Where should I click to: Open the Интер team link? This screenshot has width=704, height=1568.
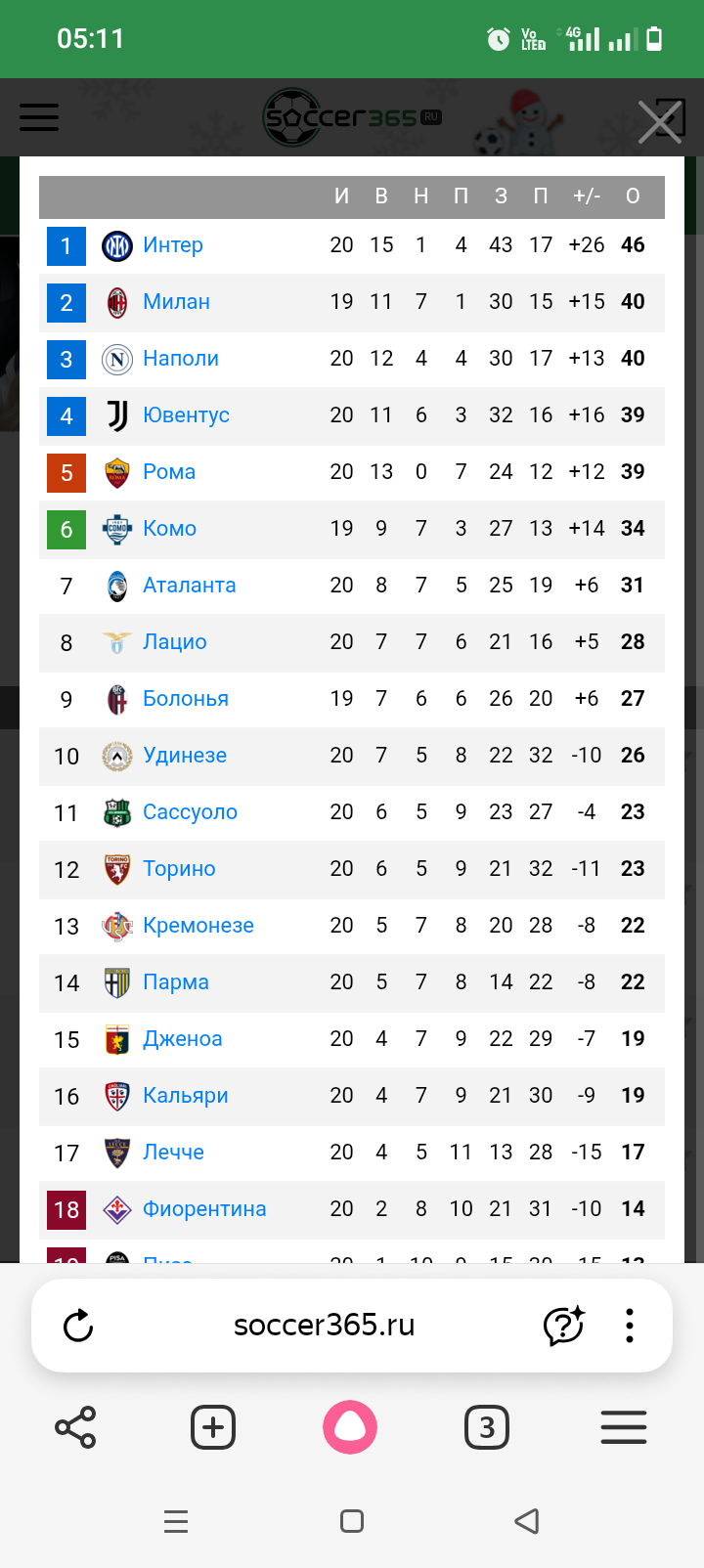[x=173, y=245]
